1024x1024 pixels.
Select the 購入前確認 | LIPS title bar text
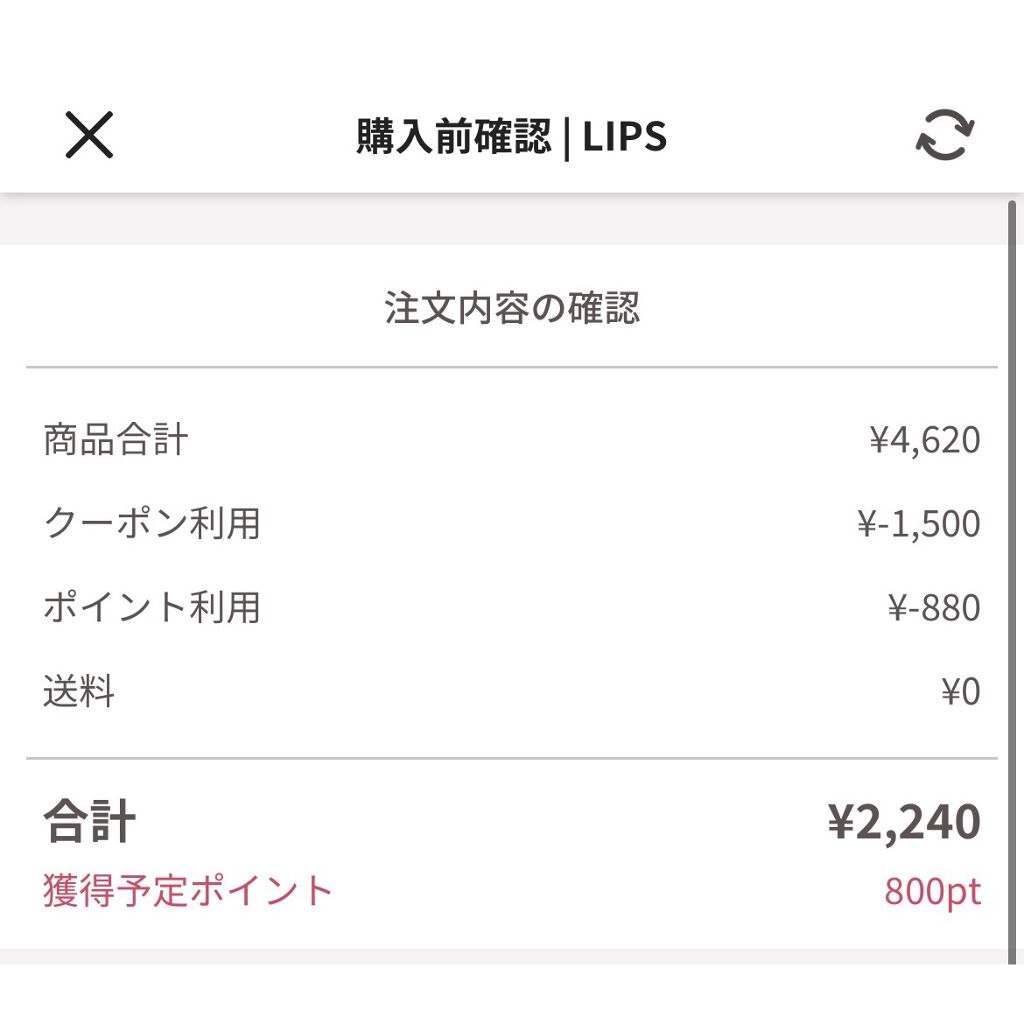click(510, 136)
